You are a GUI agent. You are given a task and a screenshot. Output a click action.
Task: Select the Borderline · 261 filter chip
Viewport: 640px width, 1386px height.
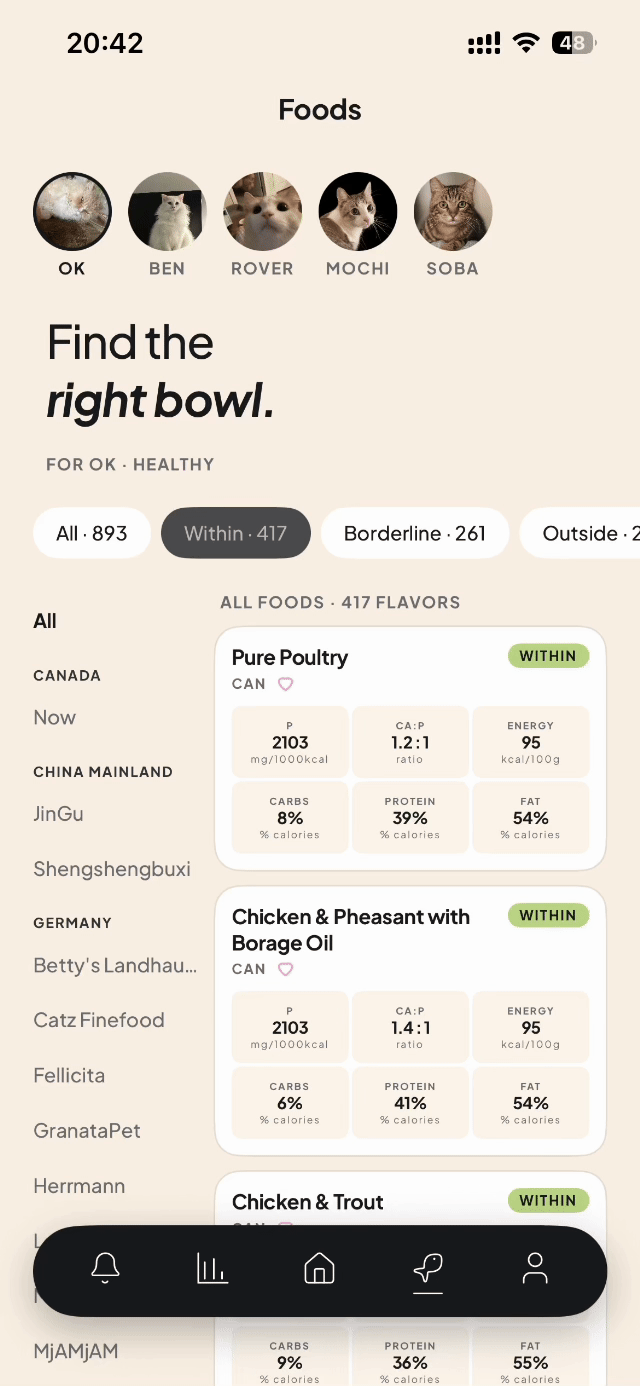tap(415, 533)
